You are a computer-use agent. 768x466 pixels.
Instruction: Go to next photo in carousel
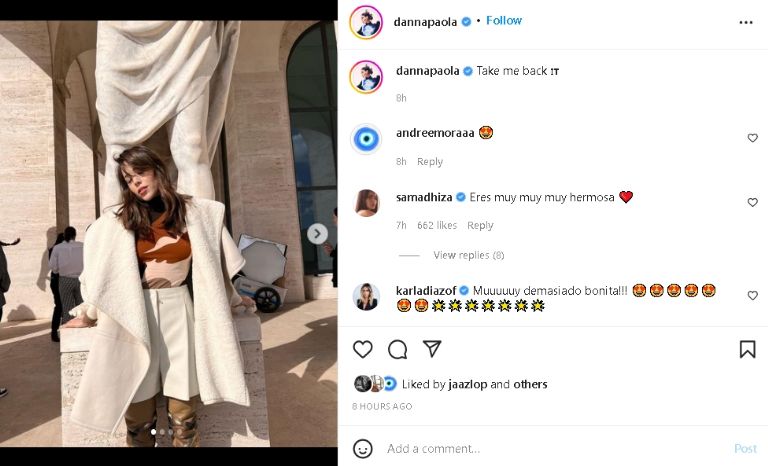317,234
